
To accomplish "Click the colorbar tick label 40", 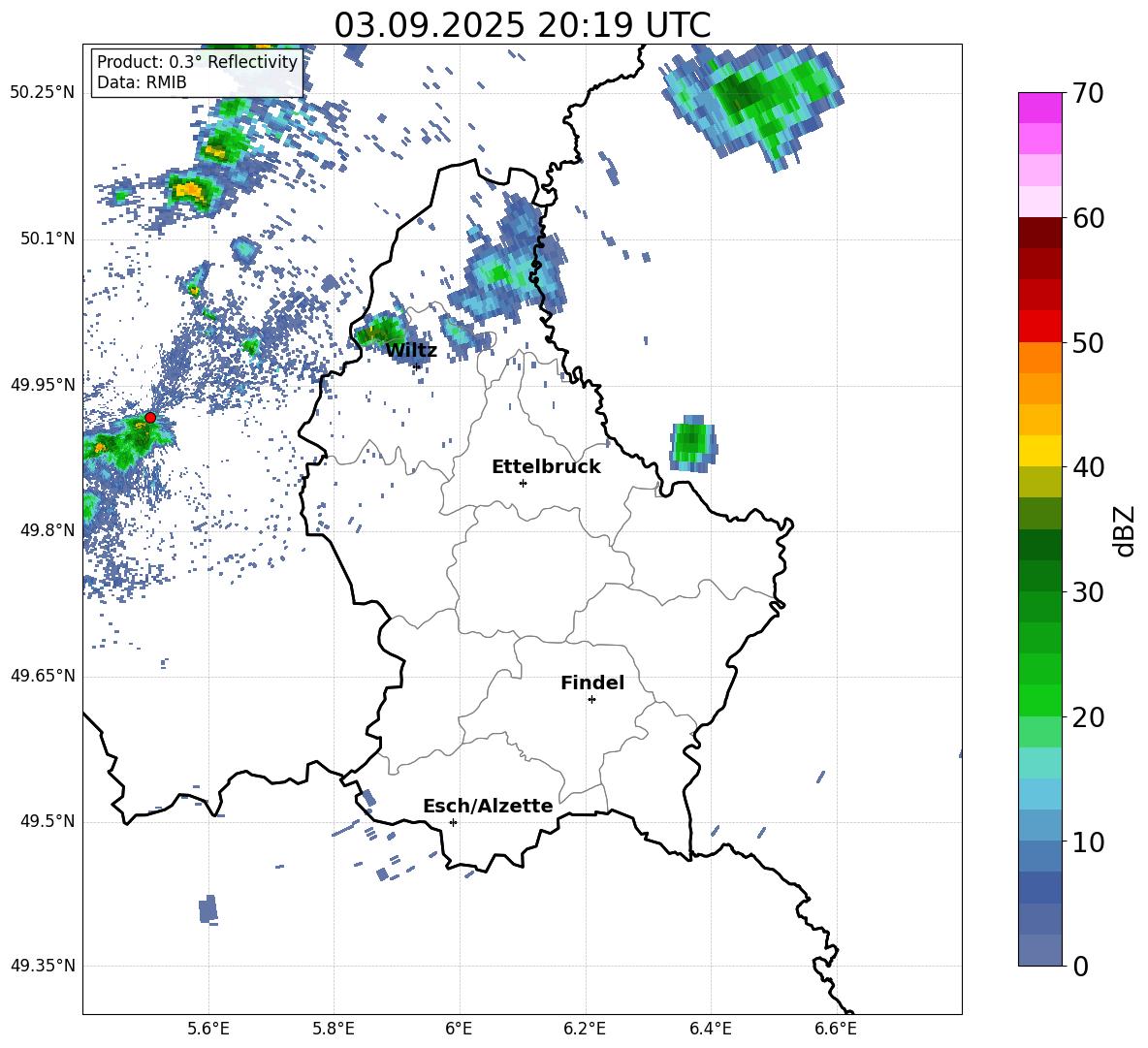I will 1088,467.
